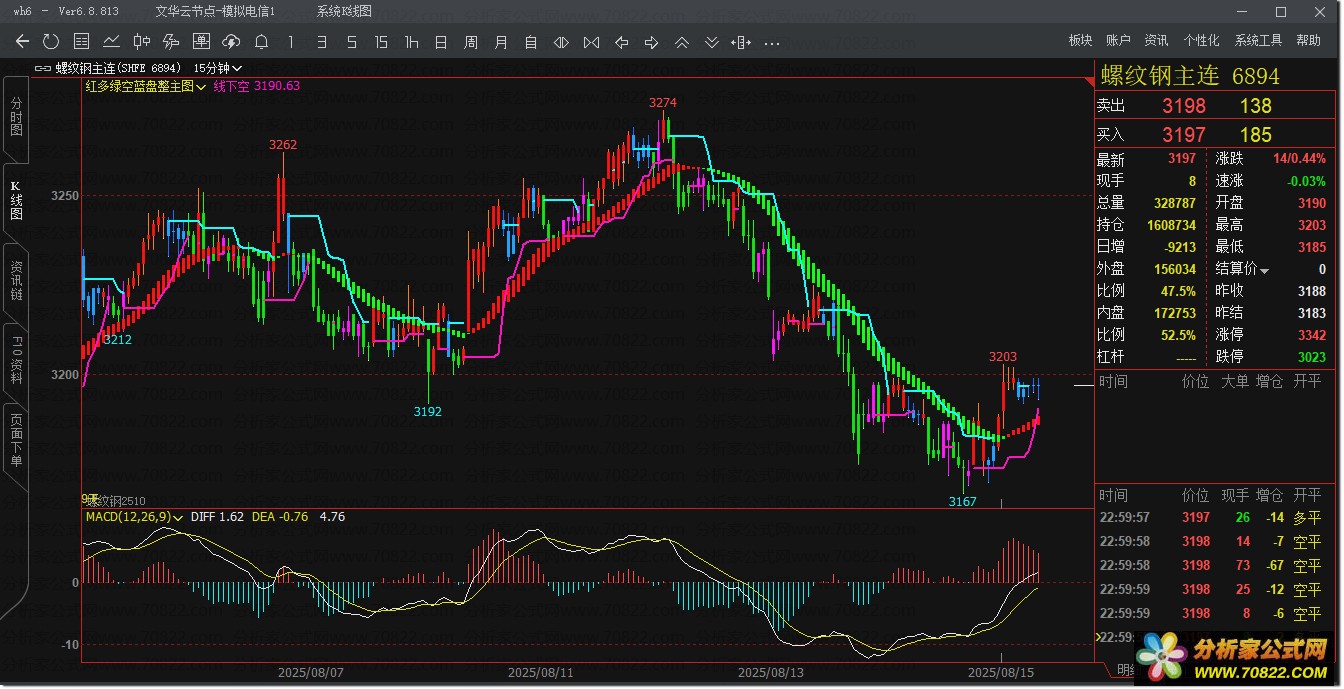Switch to the K线图 side tab
Screen dimensions: 1344x689
coord(16,199)
